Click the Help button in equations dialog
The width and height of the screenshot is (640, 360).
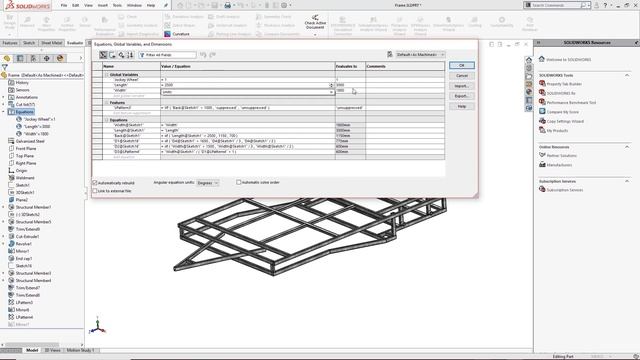(462, 106)
